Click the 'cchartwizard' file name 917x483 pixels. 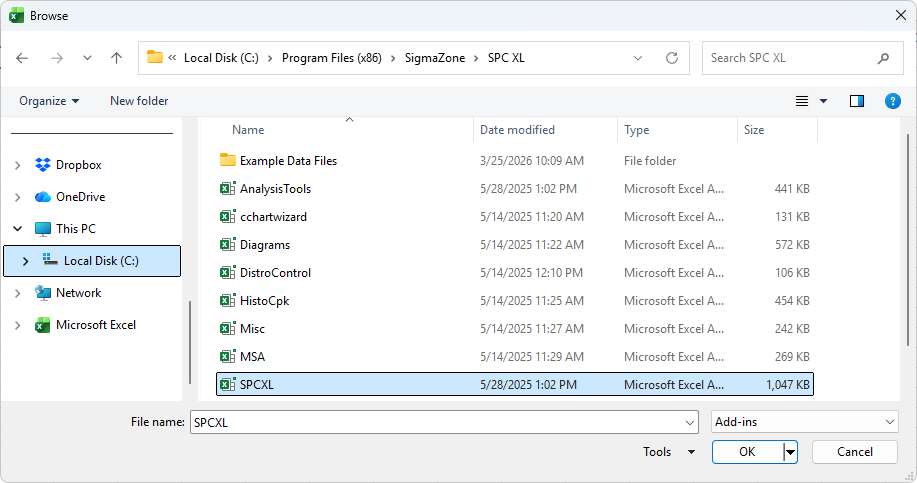(273, 217)
